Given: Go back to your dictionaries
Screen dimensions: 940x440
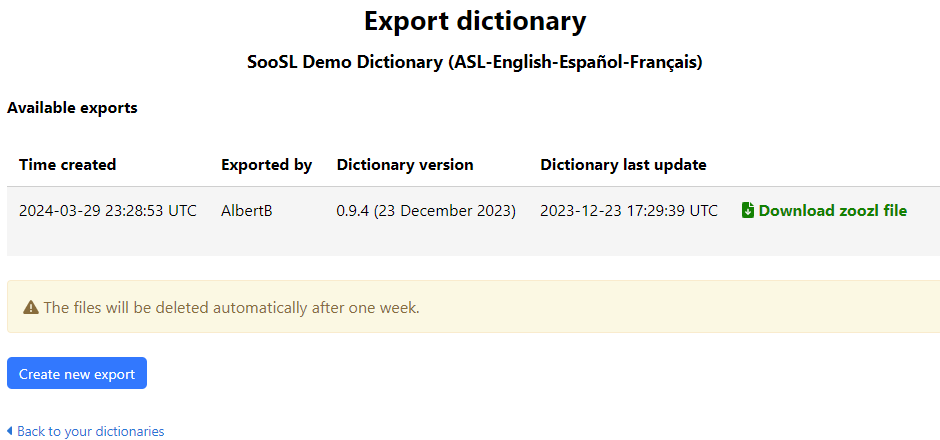Looking at the screenshot, I should coord(90,431).
